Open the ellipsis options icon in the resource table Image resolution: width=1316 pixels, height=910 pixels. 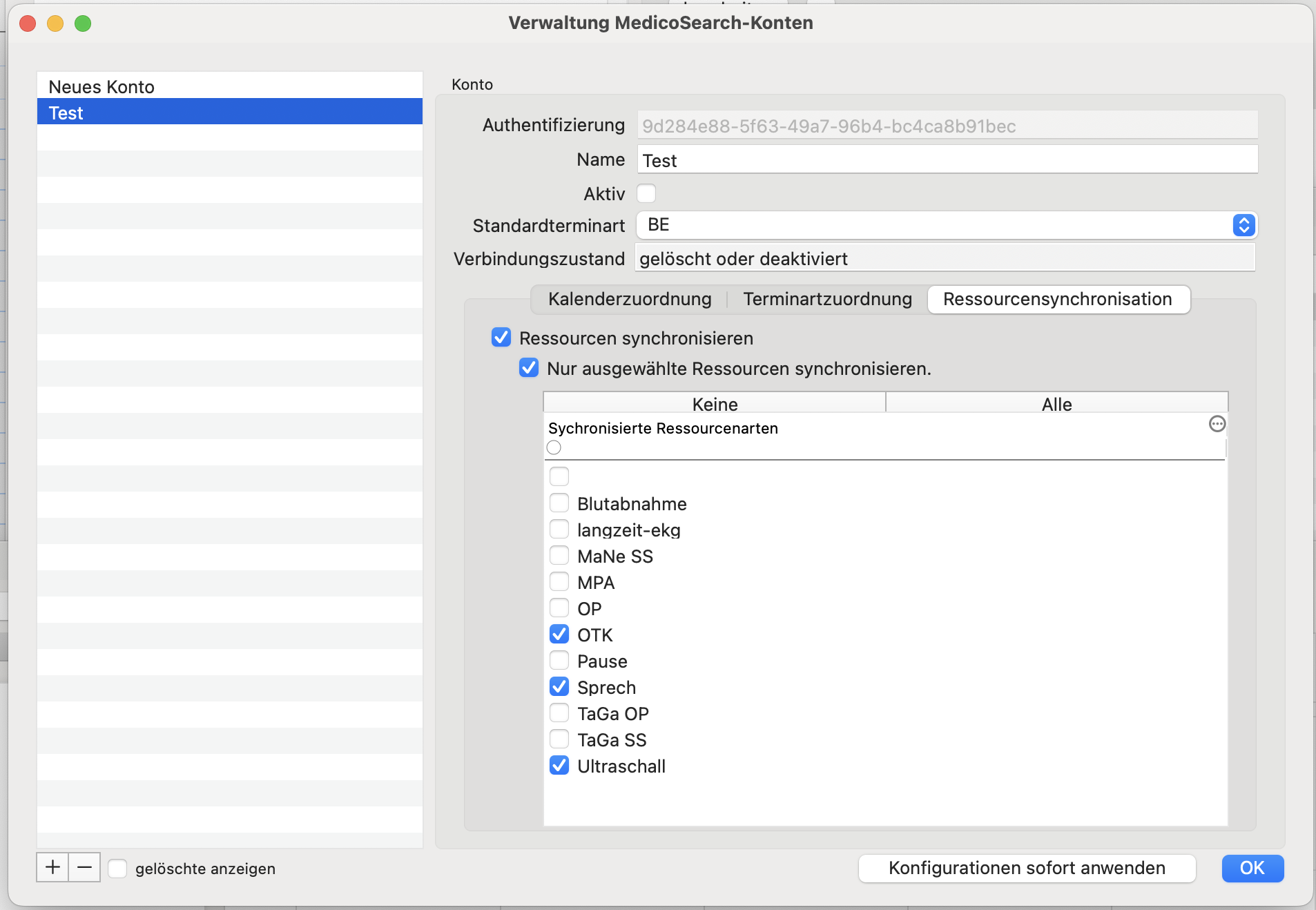1217,424
